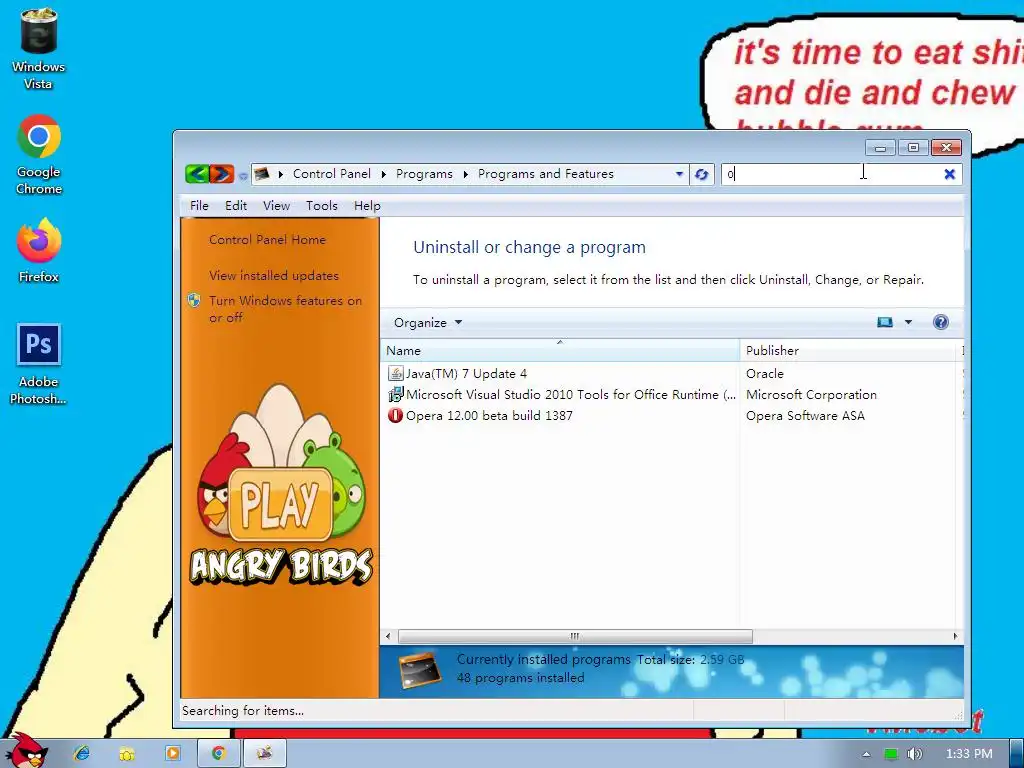Image resolution: width=1024 pixels, height=768 pixels.
Task: Click Opera Software ASA publisher cell
Action: [x=805, y=415]
